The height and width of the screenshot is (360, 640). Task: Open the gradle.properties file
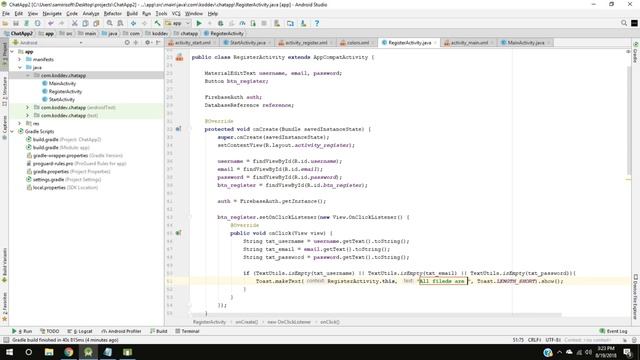coord(68,171)
